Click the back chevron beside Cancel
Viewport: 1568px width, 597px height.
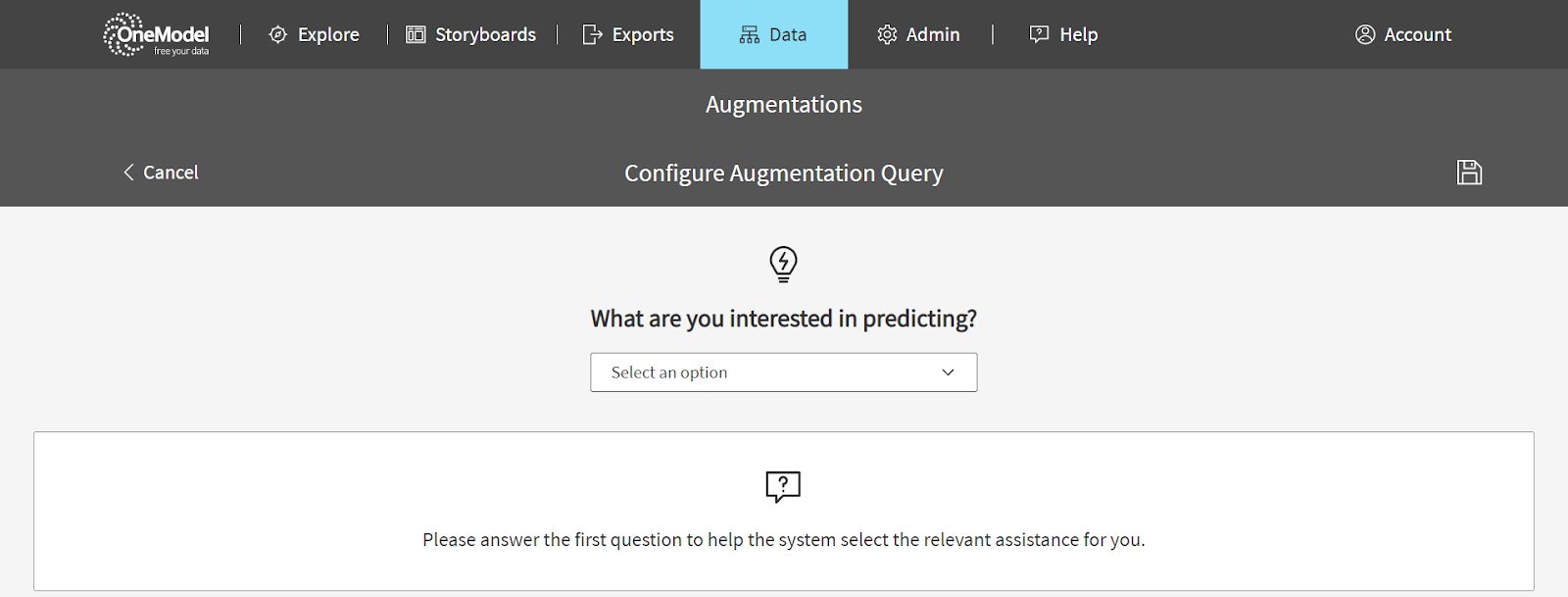pyautogui.click(x=128, y=173)
